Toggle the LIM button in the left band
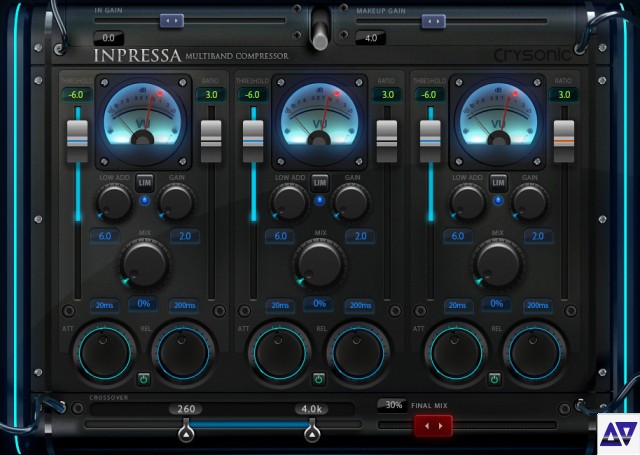Screen dimensions: 640x455 pyautogui.click(x=143, y=182)
